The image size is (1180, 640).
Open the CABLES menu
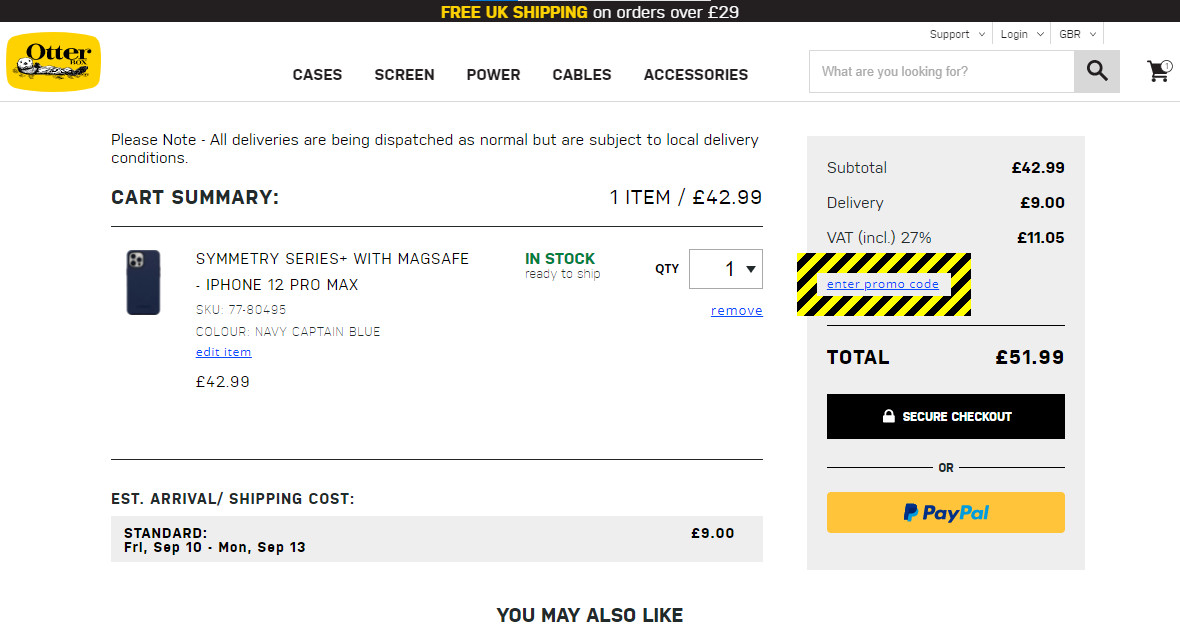pyautogui.click(x=582, y=75)
